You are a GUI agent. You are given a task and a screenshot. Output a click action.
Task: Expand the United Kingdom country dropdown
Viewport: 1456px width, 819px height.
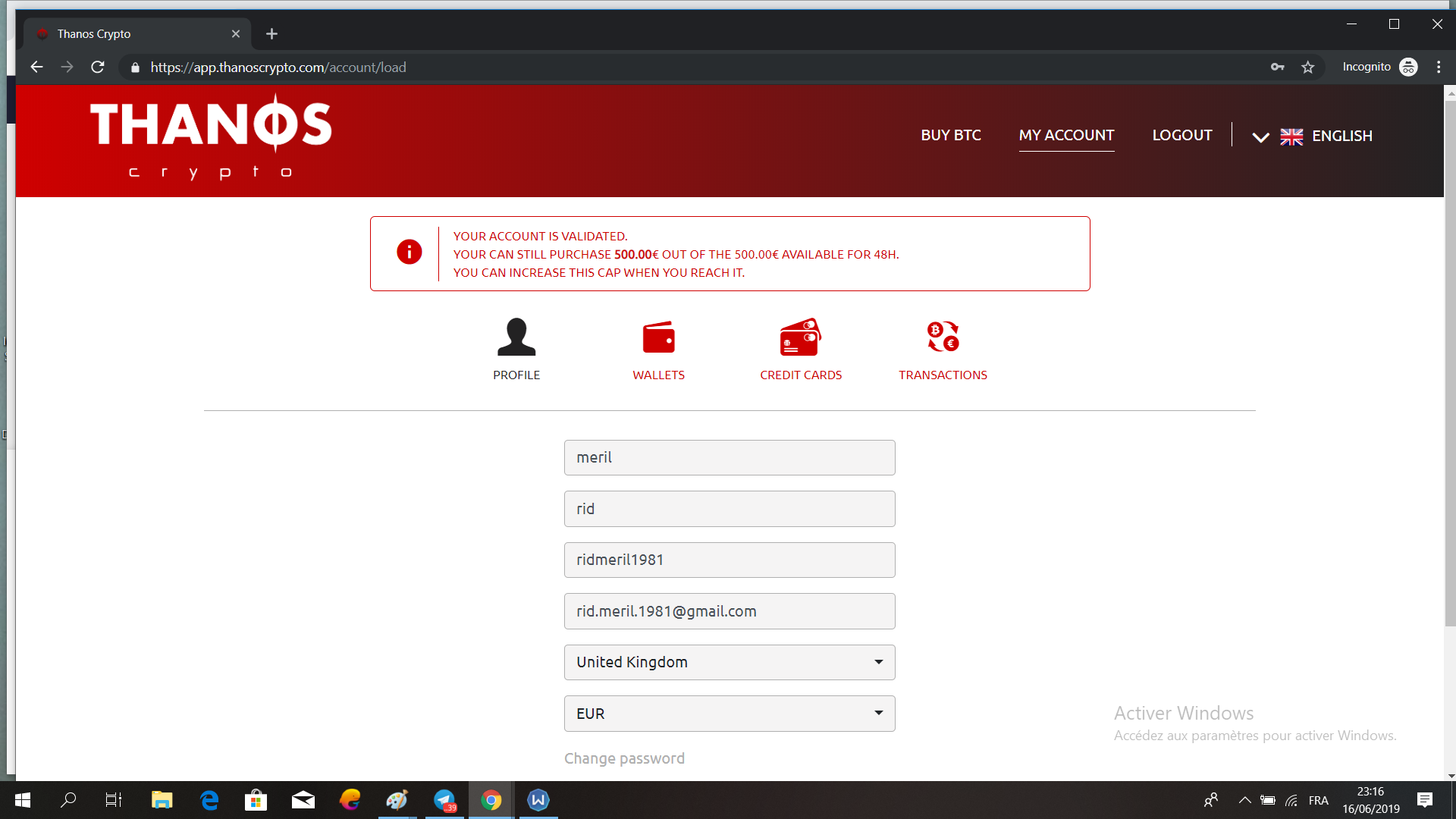729,662
